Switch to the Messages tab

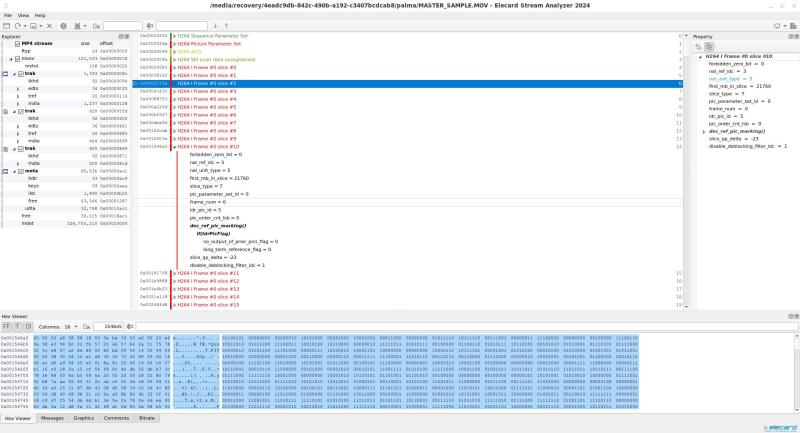point(52,418)
